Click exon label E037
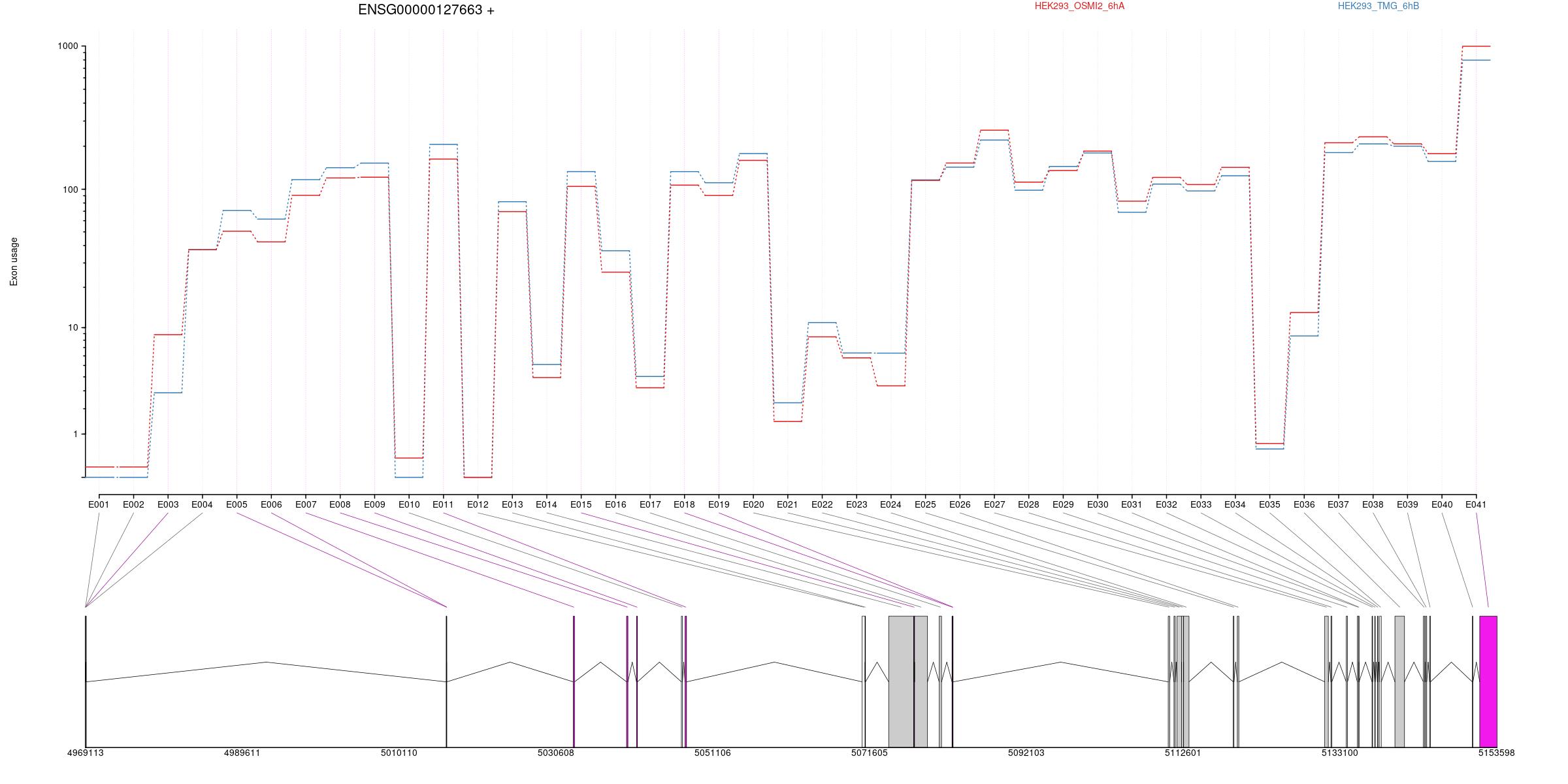Screen dimensions: 1568x784 pyautogui.click(x=1339, y=504)
